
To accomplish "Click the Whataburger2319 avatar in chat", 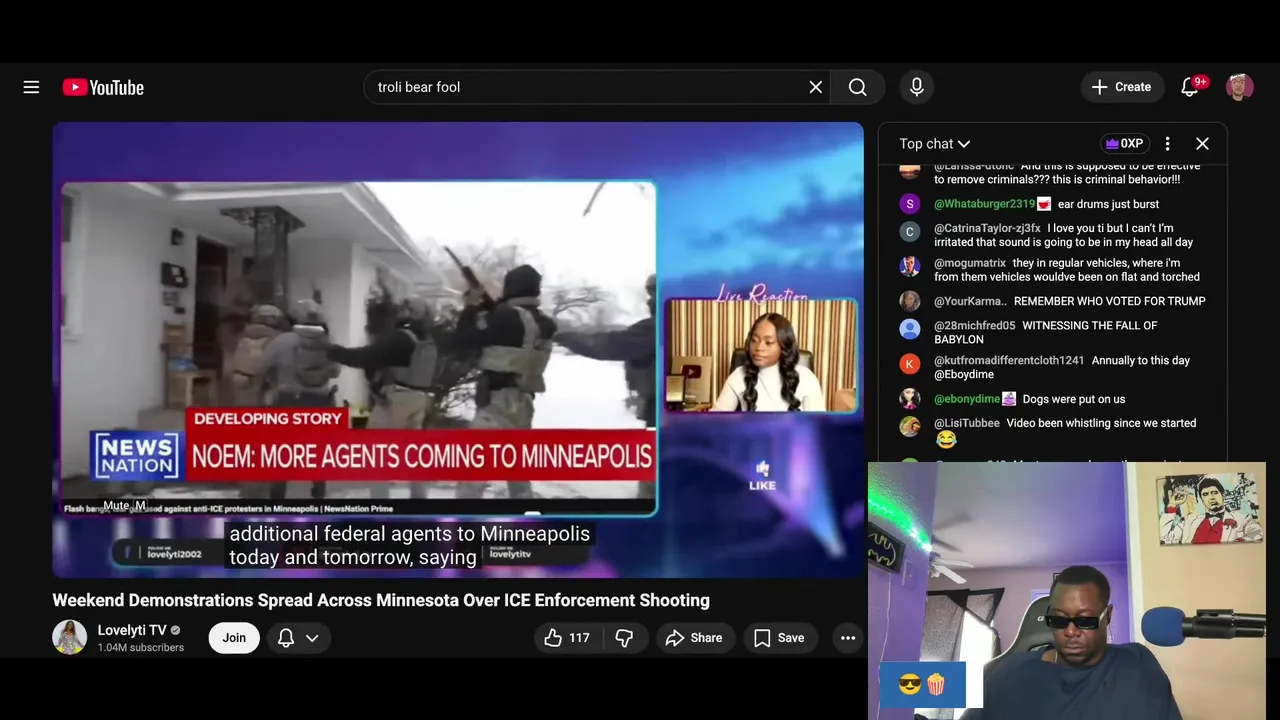I will point(909,204).
